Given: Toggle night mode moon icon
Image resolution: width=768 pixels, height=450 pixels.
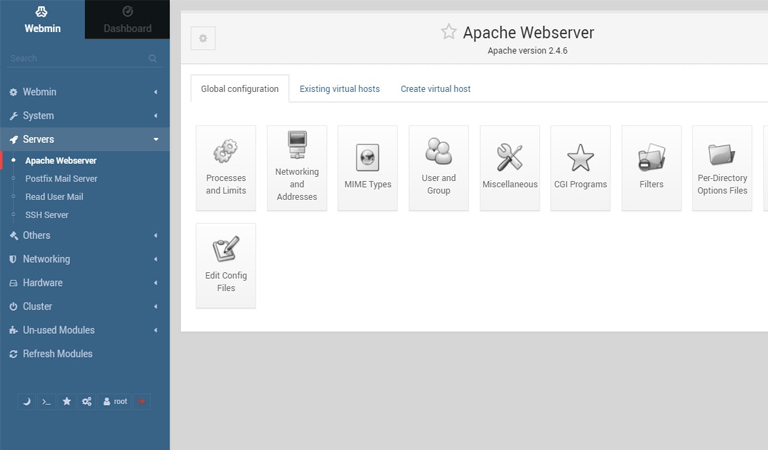Looking at the screenshot, I should coord(26,402).
